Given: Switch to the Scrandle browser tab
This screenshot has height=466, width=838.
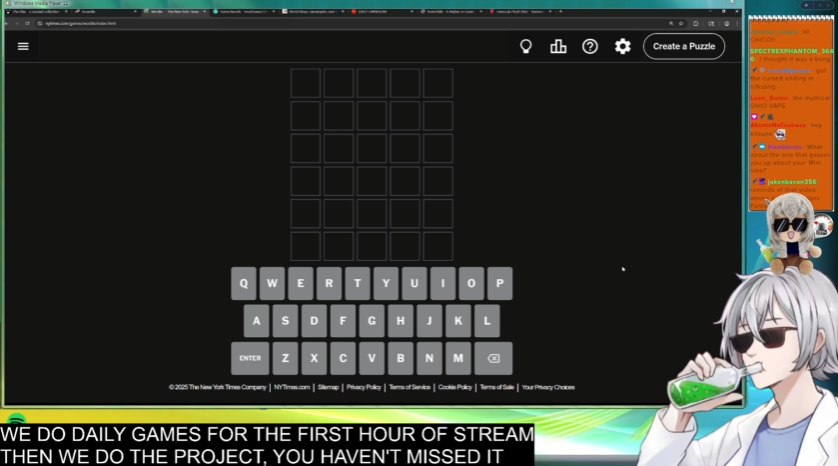Looking at the screenshot, I should pyautogui.click(x=106, y=11).
